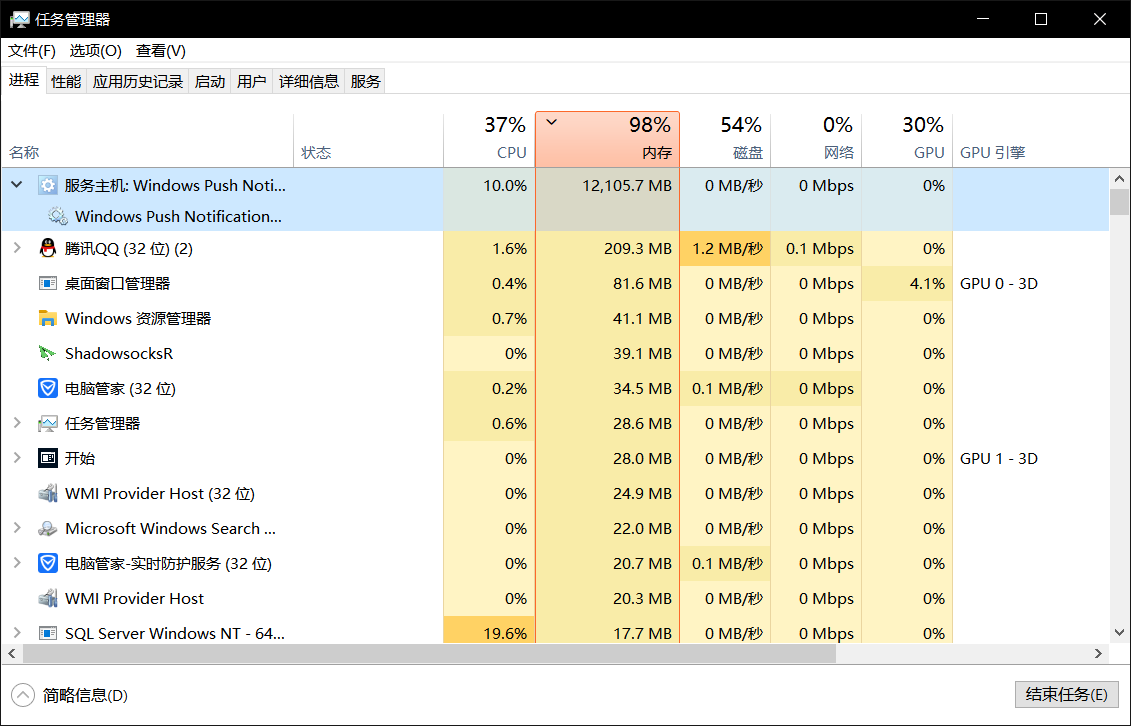Screen dimensions: 1131x726
Task: Click the SQL Server Windows NT icon
Action: coord(48,633)
